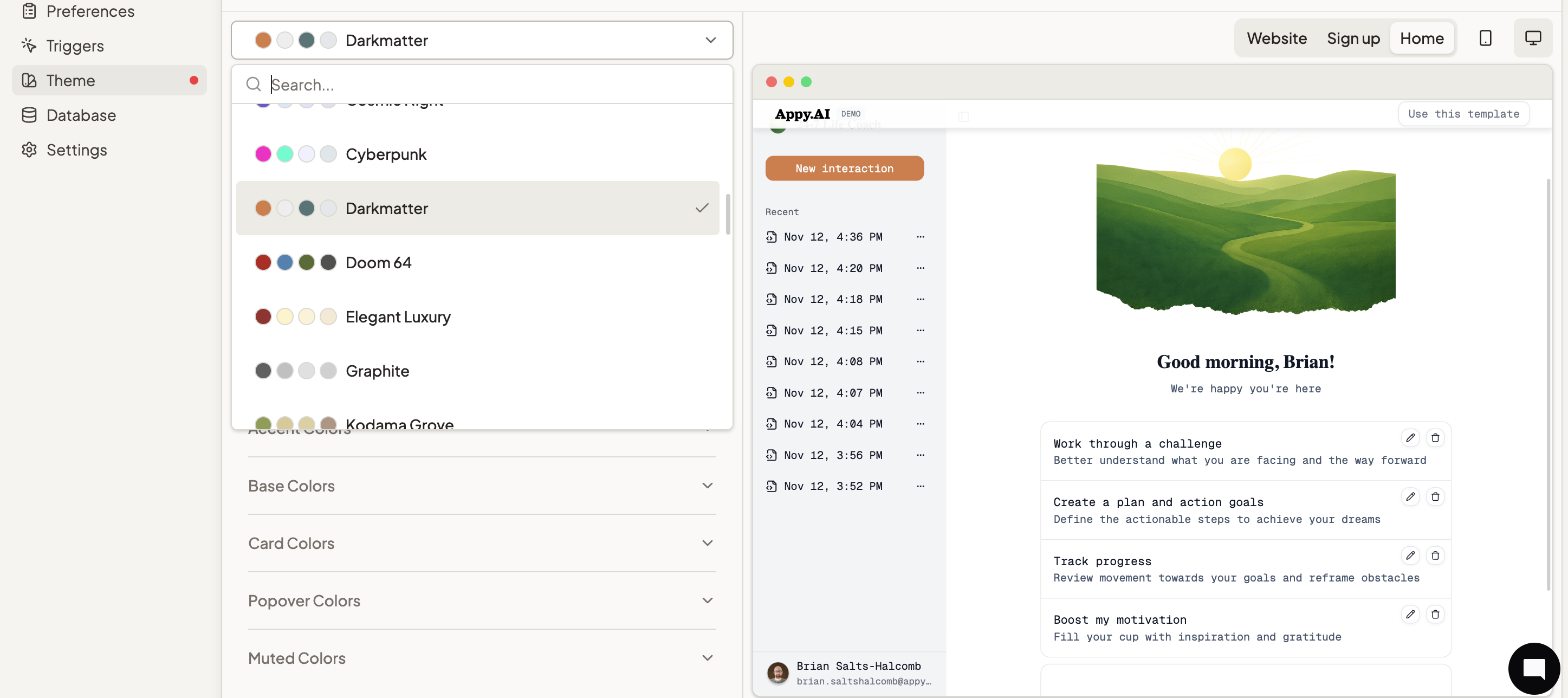Open options for Nov 12, 4:36 PM
The image size is (1568, 698).
point(920,236)
